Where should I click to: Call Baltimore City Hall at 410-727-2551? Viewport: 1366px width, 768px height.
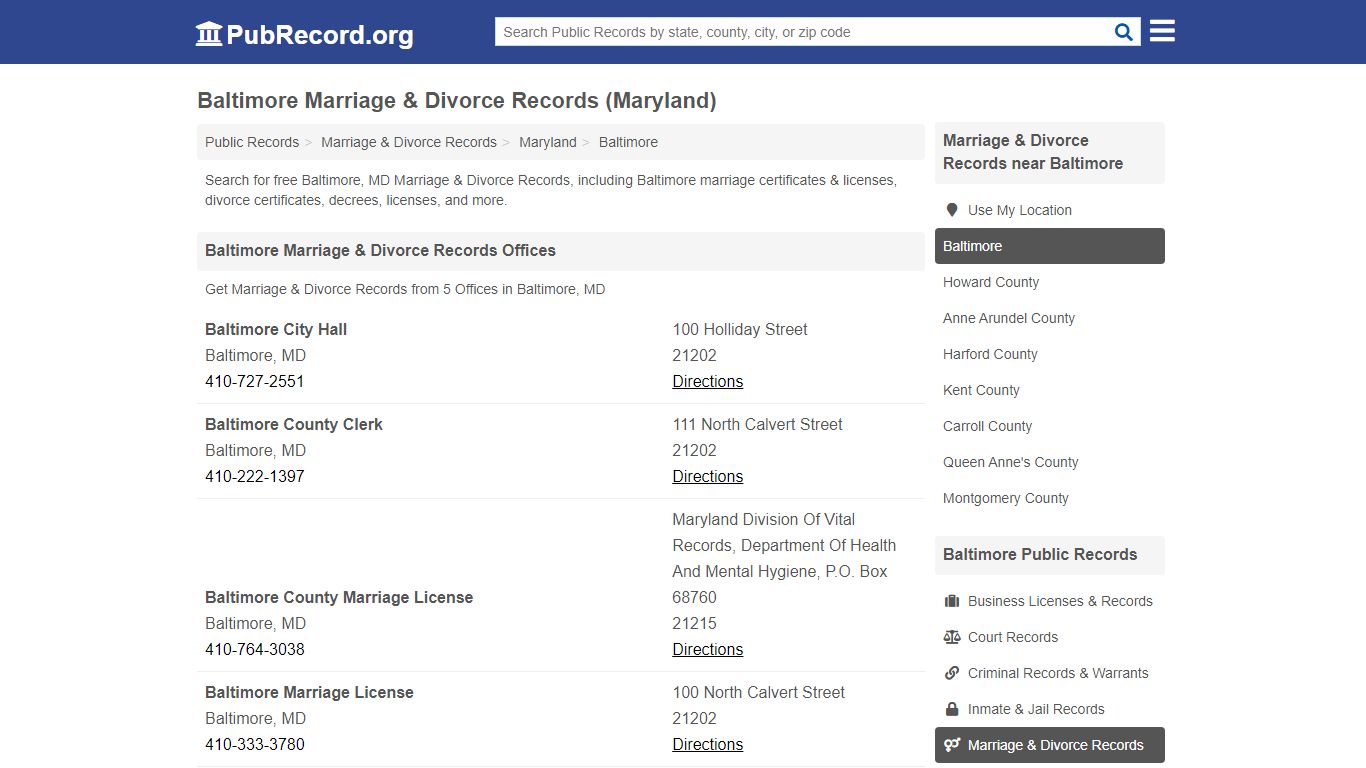(255, 381)
